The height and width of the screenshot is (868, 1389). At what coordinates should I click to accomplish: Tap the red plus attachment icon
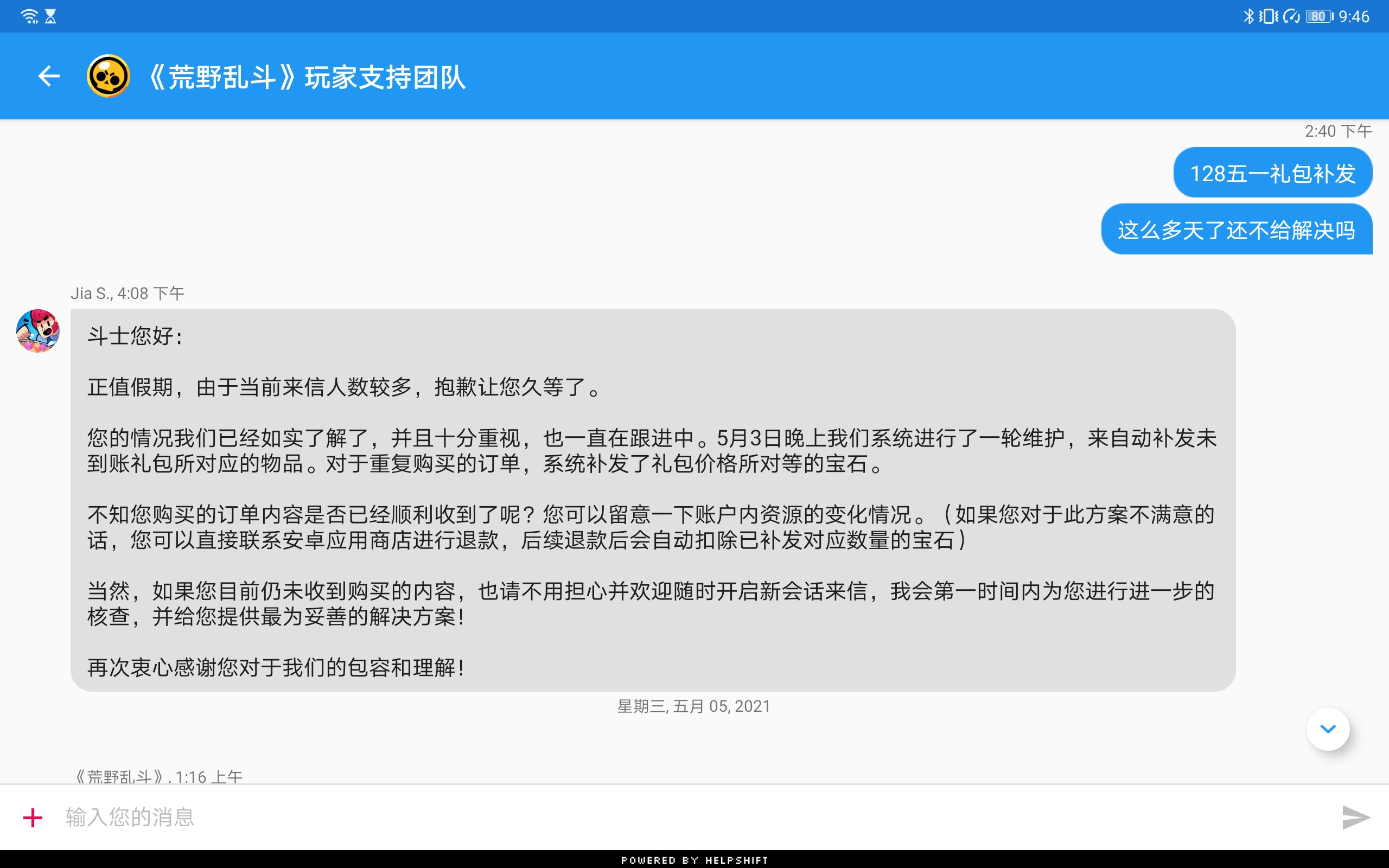click(33, 818)
